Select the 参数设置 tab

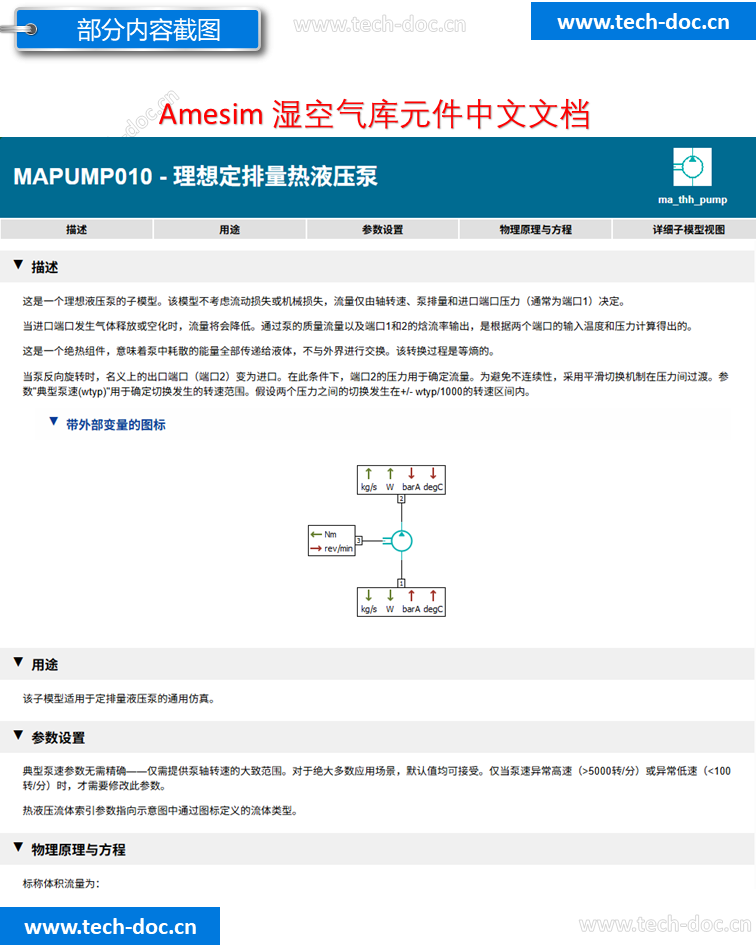point(382,230)
